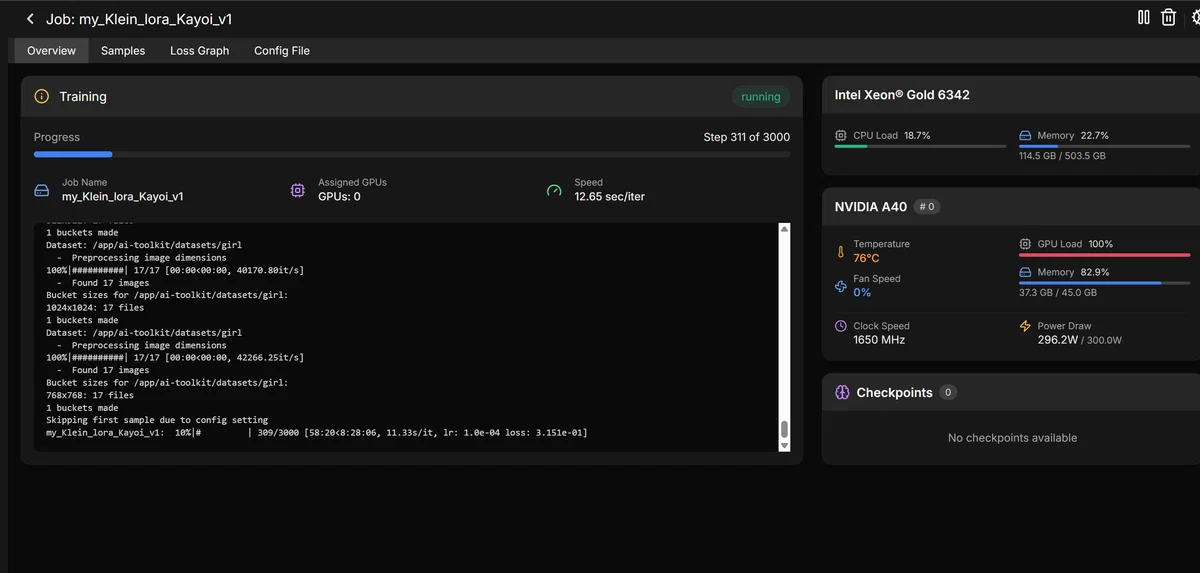Click the GPU Load usage bar
The image size is (1200, 573).
[1105, 255]
